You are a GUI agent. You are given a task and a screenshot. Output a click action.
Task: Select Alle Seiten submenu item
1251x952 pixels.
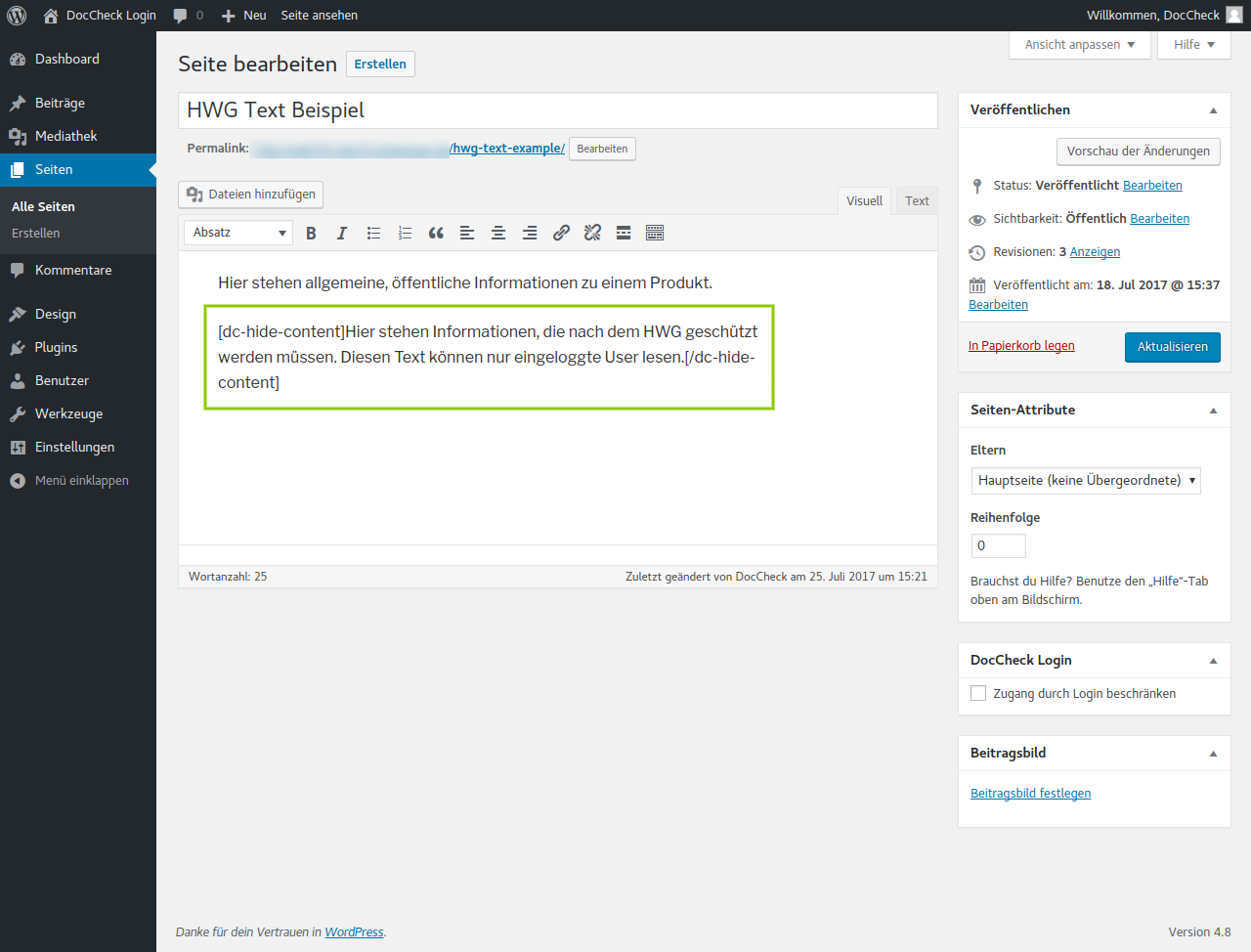43,206
